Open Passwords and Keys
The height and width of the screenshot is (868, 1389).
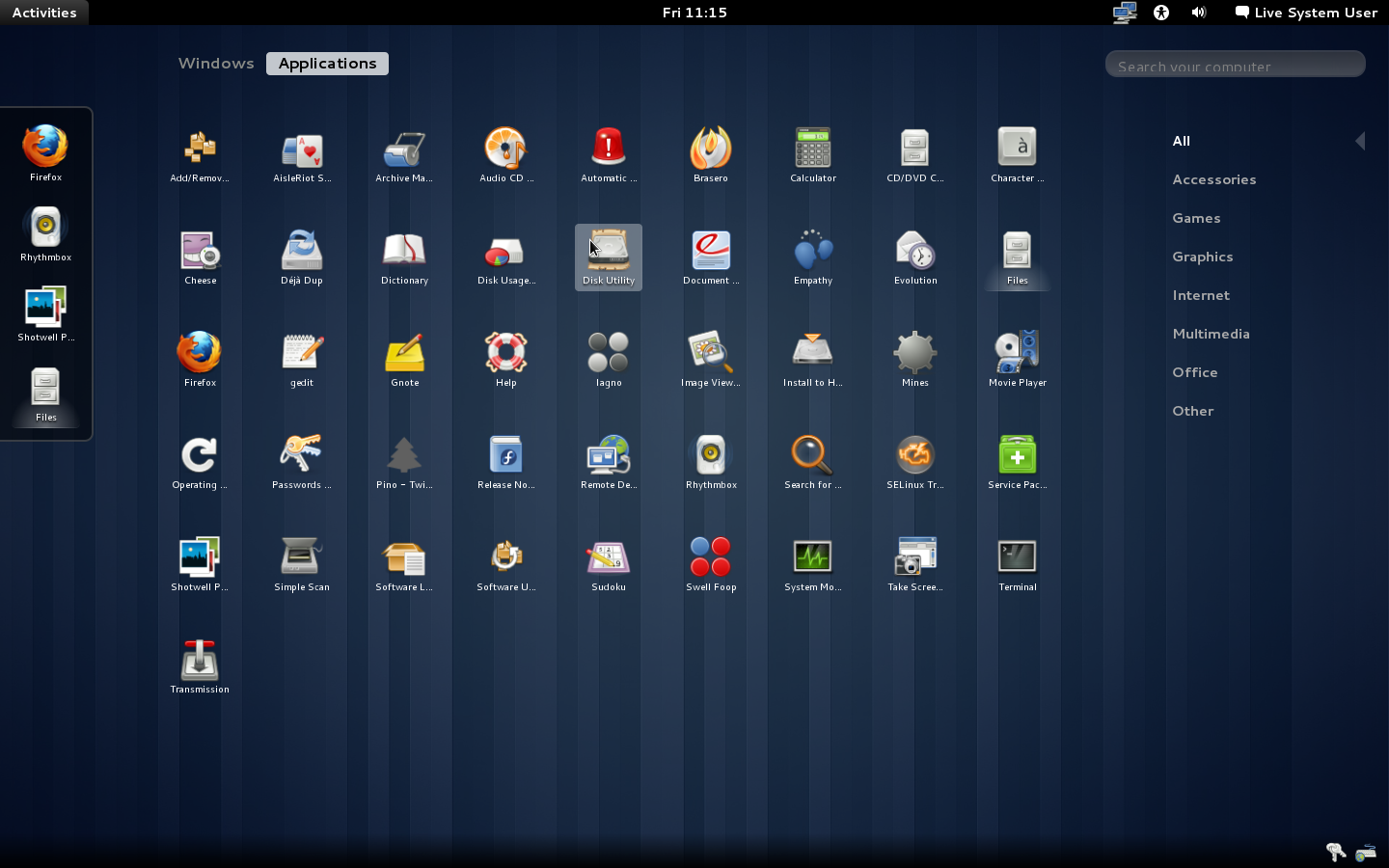pos(302,463)
